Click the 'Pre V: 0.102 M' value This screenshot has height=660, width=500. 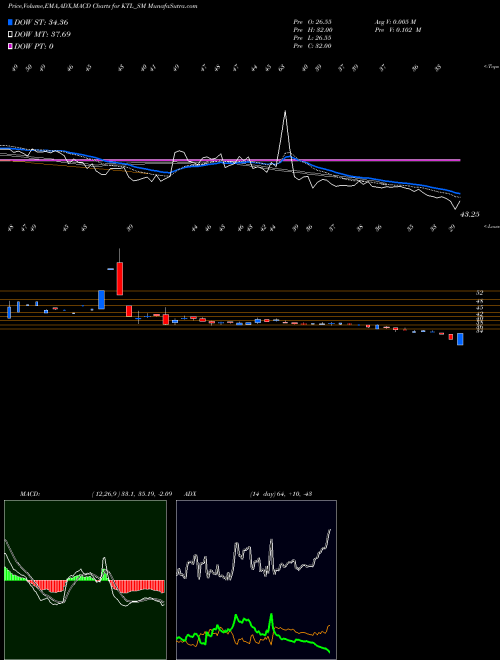(397, 30)
